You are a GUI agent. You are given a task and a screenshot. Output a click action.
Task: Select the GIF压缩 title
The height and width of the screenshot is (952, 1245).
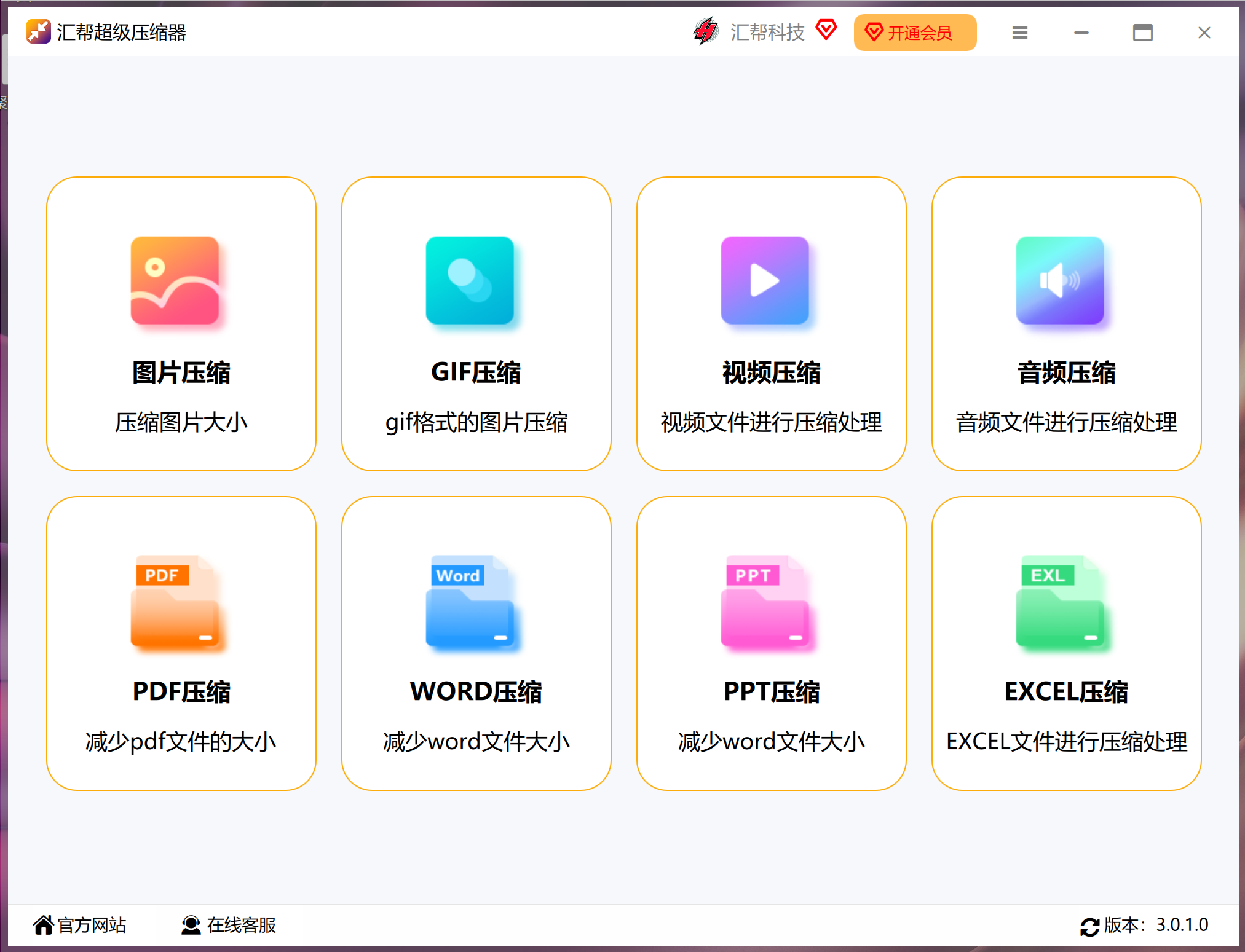click(x=476, y=372)
